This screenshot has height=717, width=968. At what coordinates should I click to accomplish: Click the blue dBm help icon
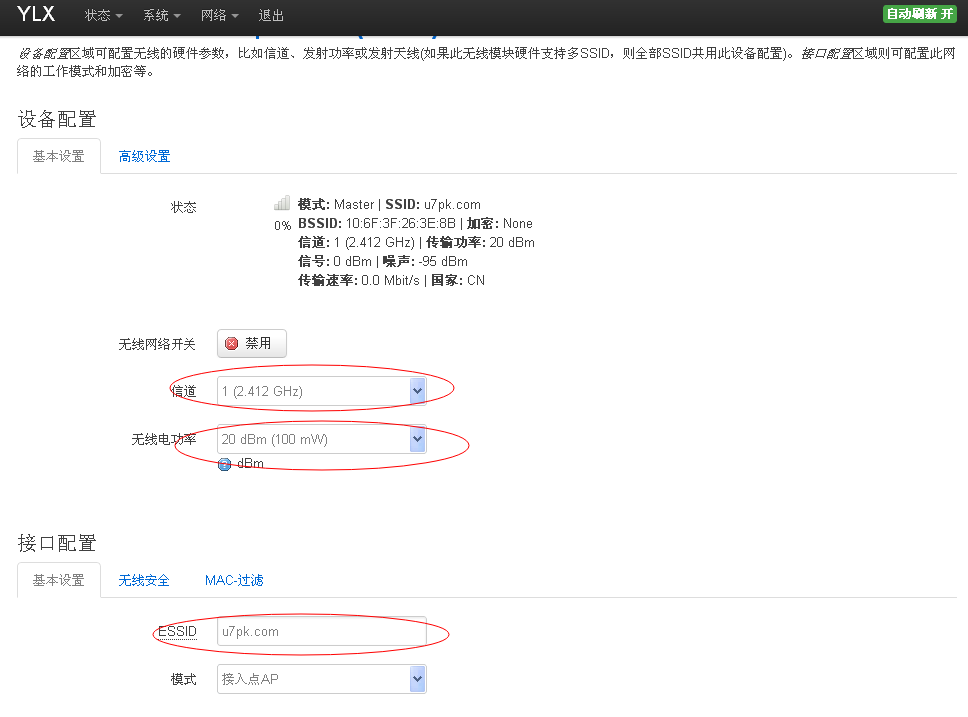click(225, 464)
